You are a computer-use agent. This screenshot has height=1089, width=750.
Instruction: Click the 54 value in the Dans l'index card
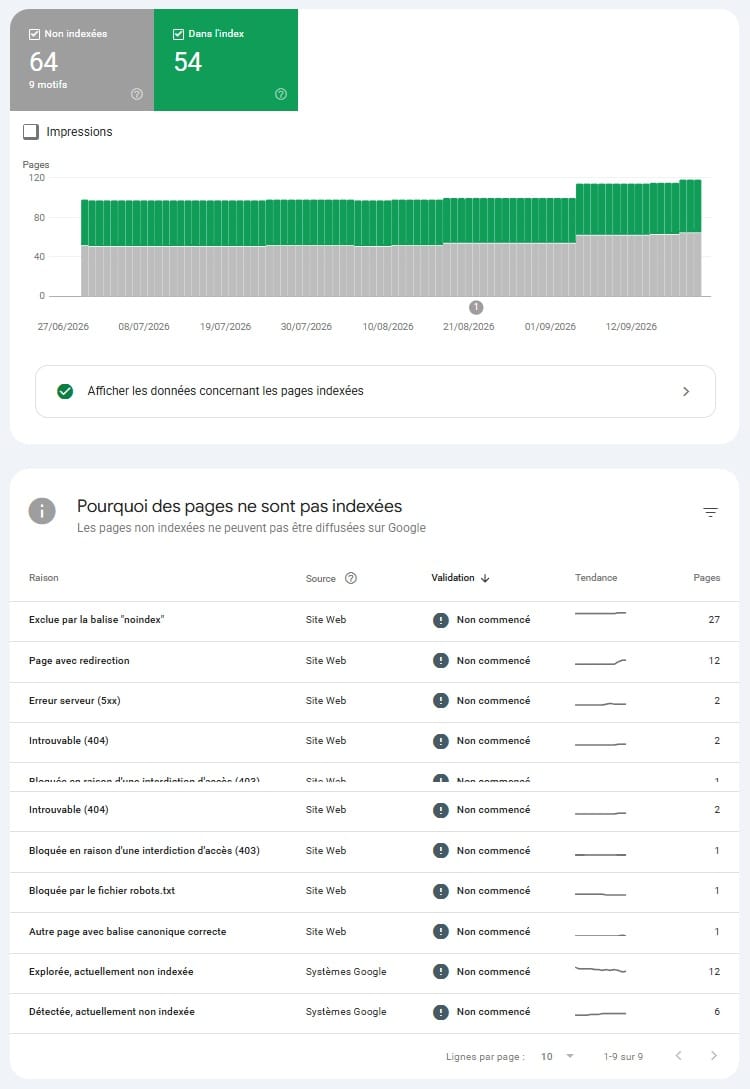click(188, 62)
